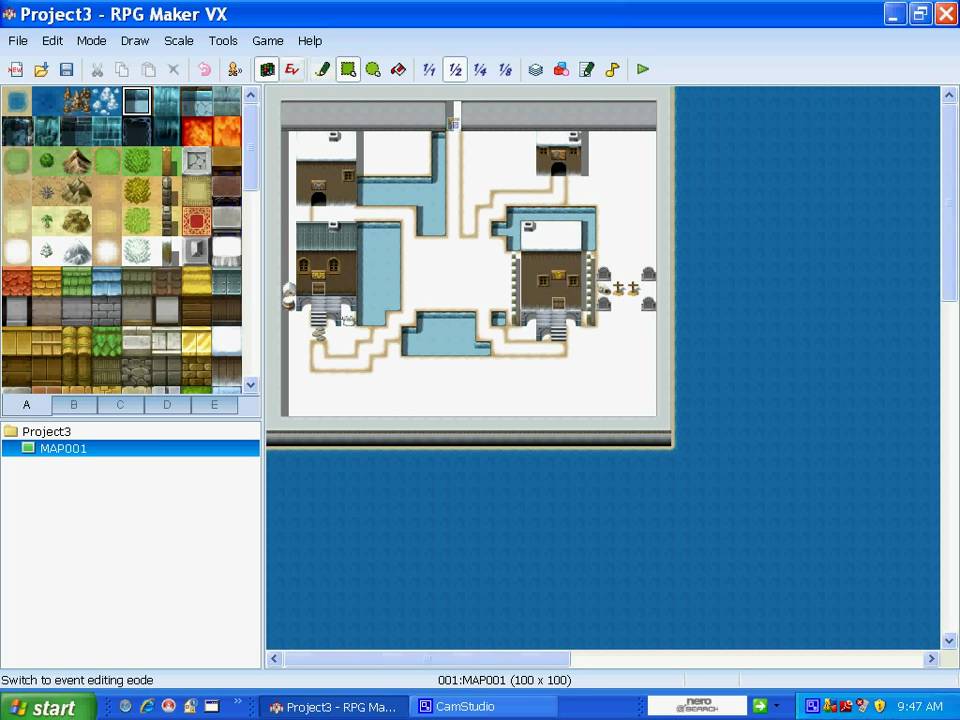Select the Pencil drawing tool
Image resolution: width=960 pixels, height=720 pixels.
(x=322, y=69)
